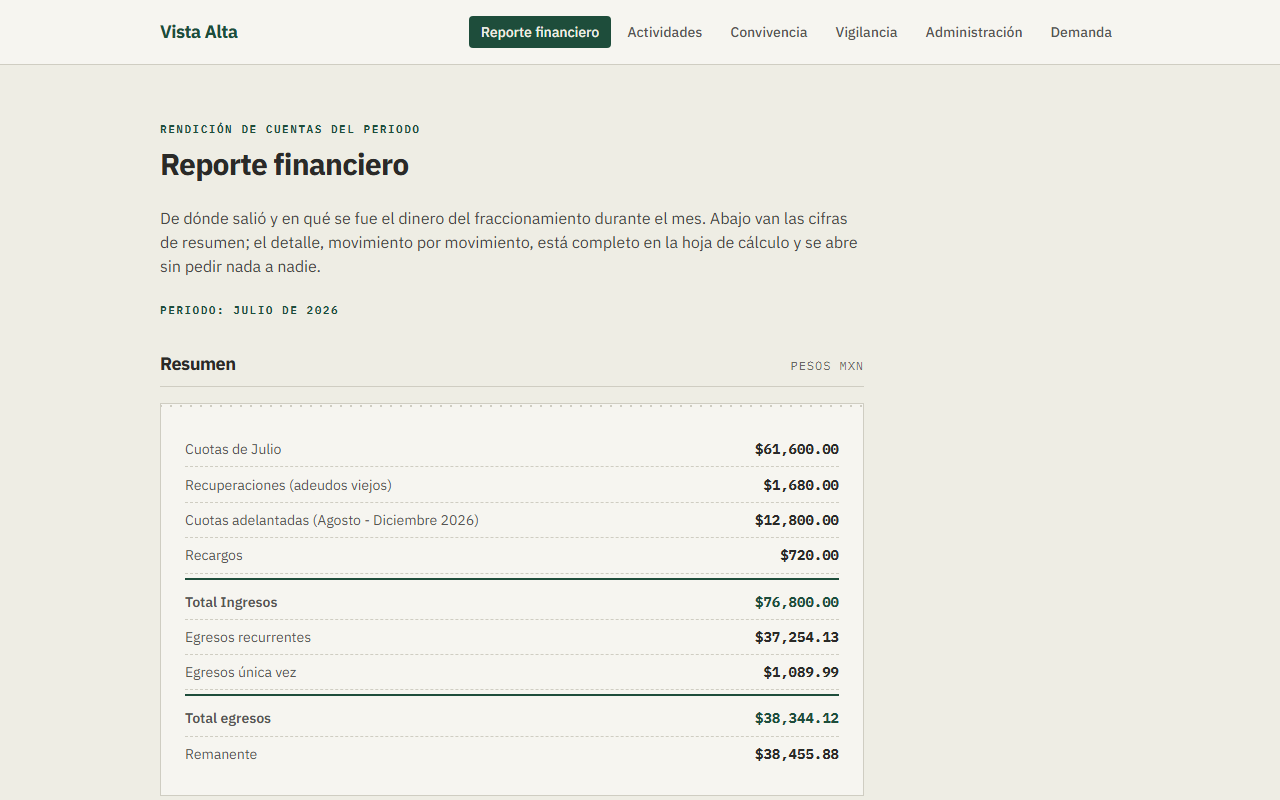Select the Recargos row label

[x=214, y=555]
